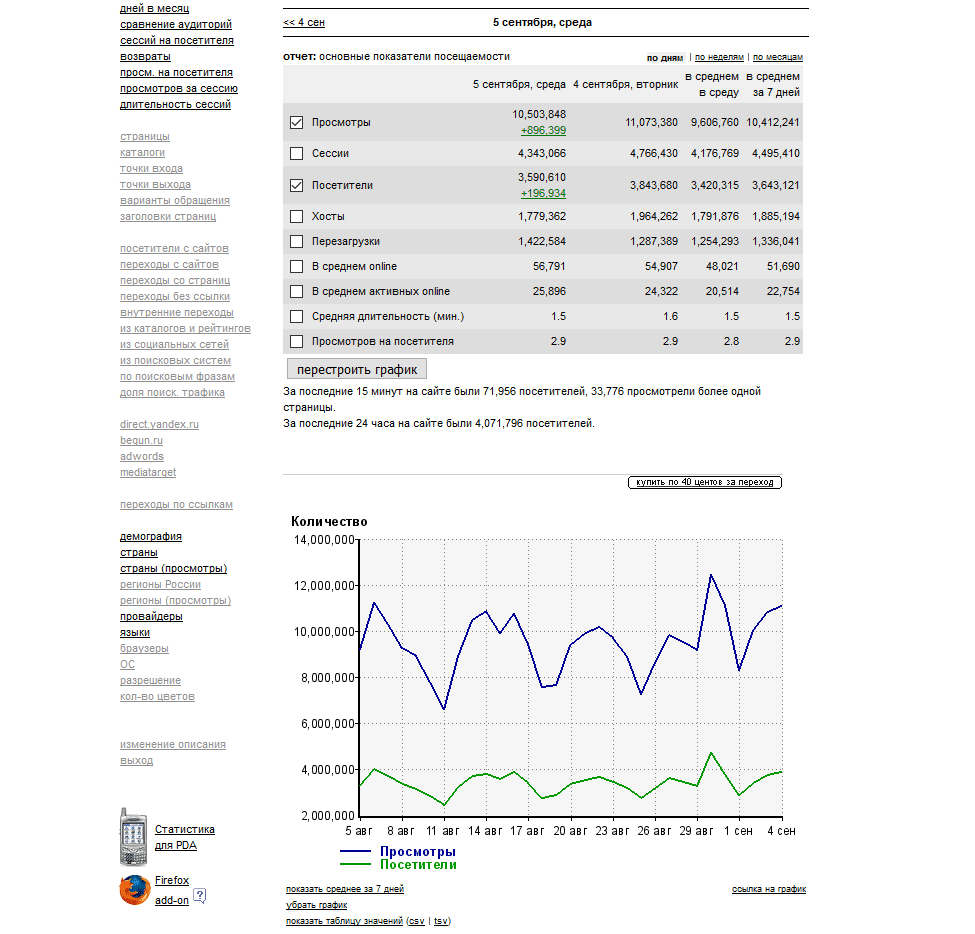Screen dimensions: 975x934
Task: Enable the В среднем online checkbox
Action: (296, 267)
